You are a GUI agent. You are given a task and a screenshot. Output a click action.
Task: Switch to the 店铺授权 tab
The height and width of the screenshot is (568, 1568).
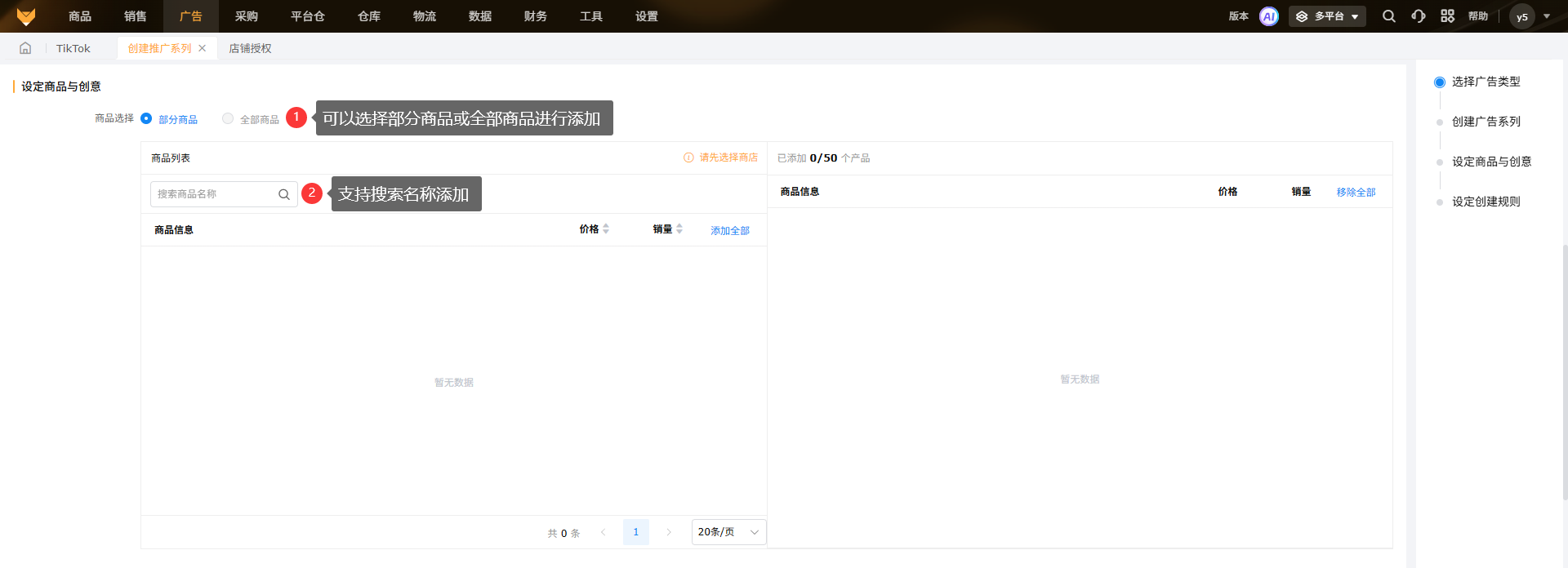click(250, 48)
